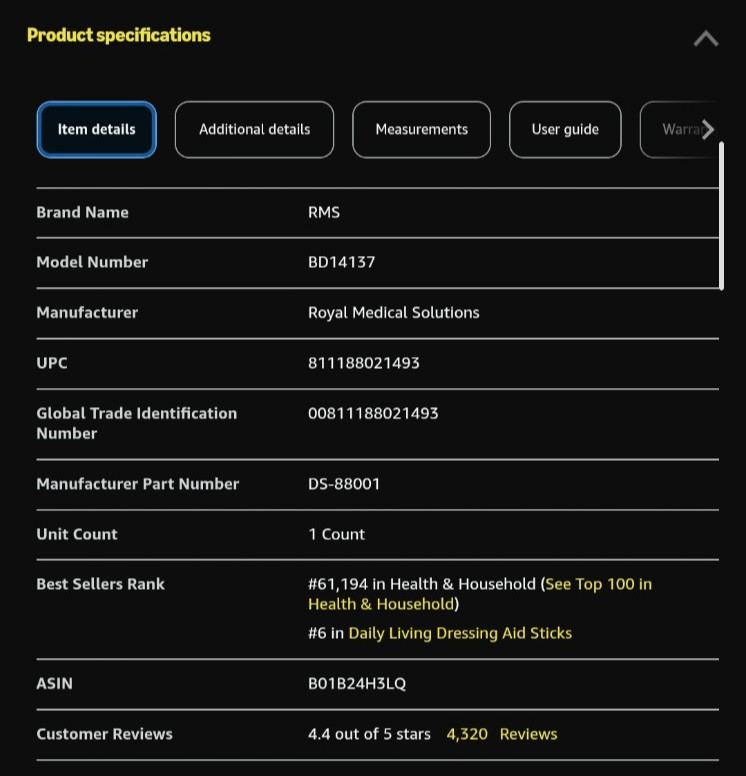This screenshot has width=746, height=776.
Task: Collapse the Product specifications section chevron
Action: point(705,39)
